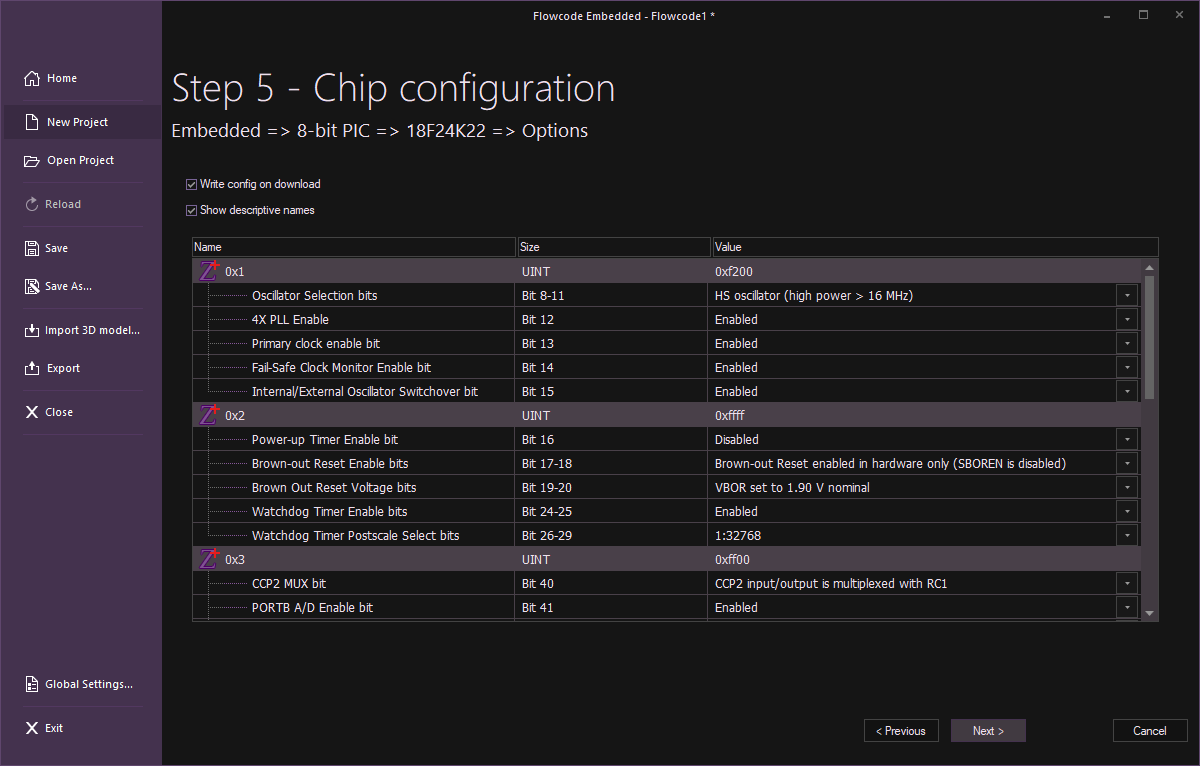
Task: Toggle the Write config on download checkbox
Action: pos(191,184)
